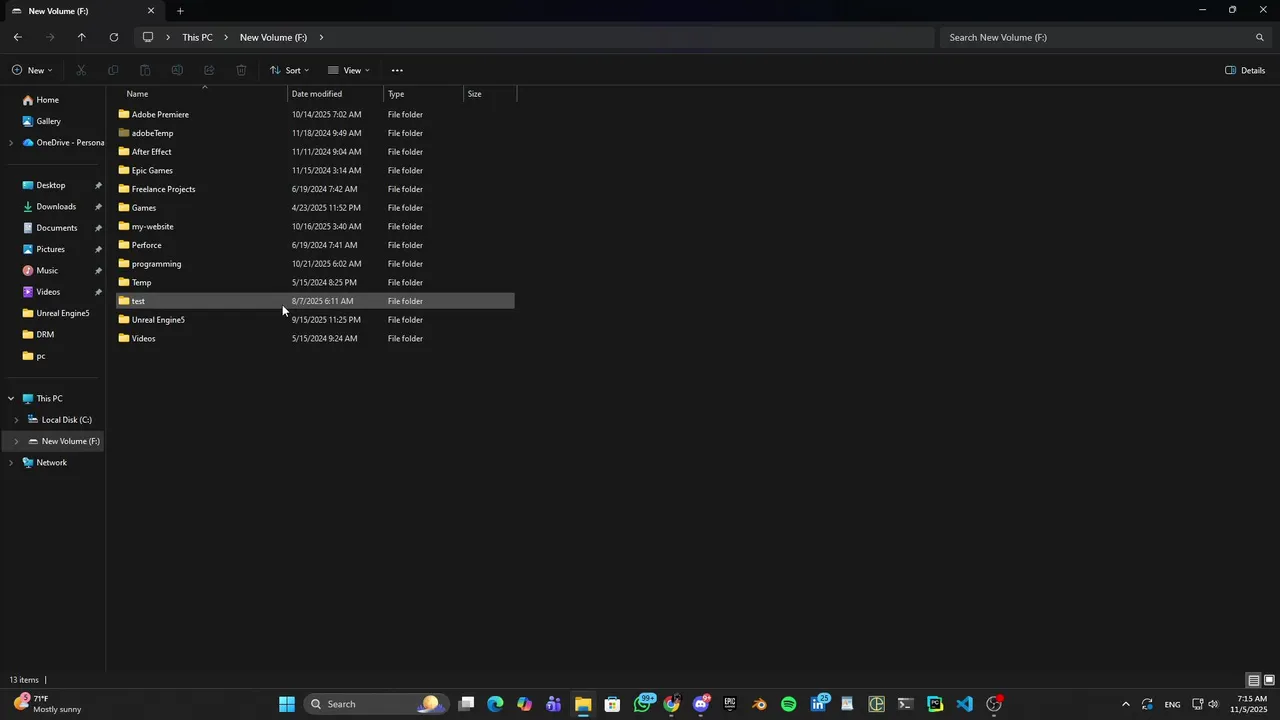Open the pinned Pictures folder
Image resolution: width=1280 pixels, height=720 pixels.
50,249
